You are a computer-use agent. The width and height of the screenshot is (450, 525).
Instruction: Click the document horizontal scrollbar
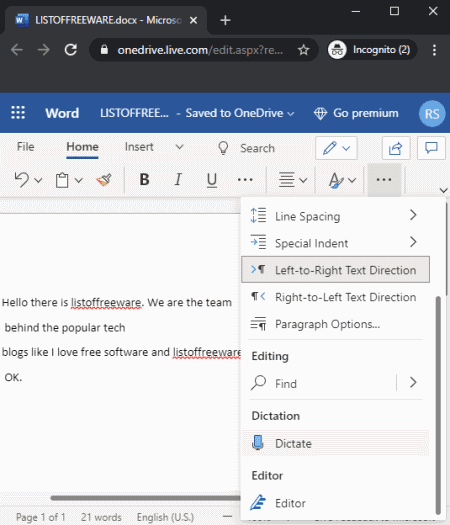point(145,498)
